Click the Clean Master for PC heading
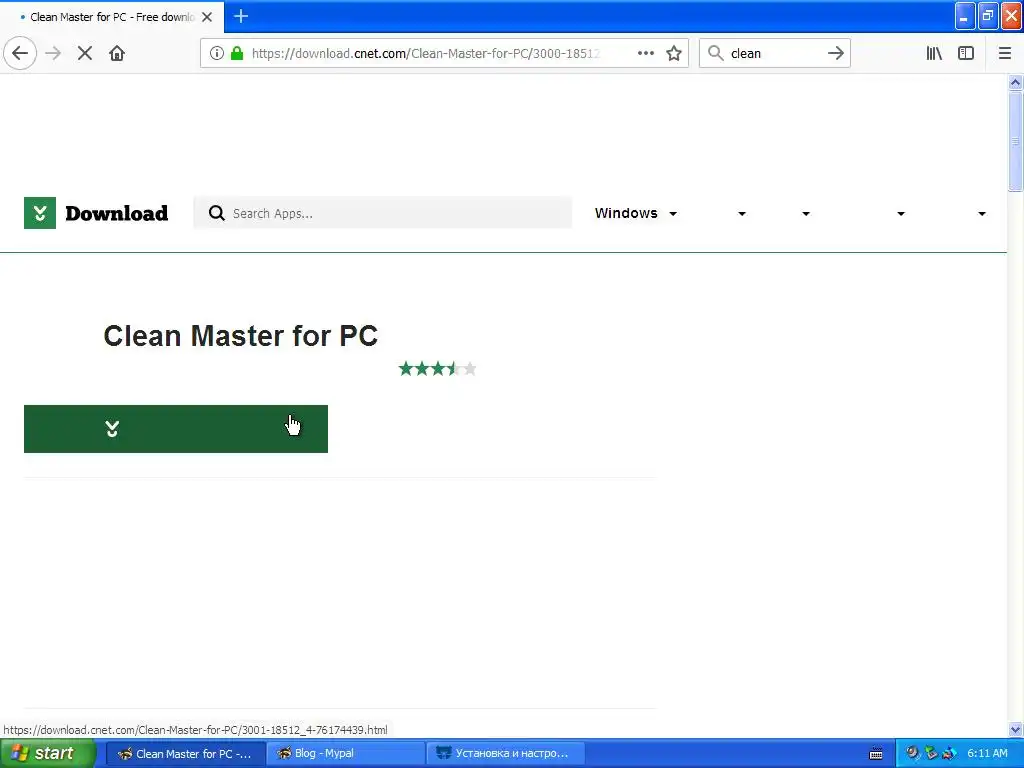 coord(240,336)
